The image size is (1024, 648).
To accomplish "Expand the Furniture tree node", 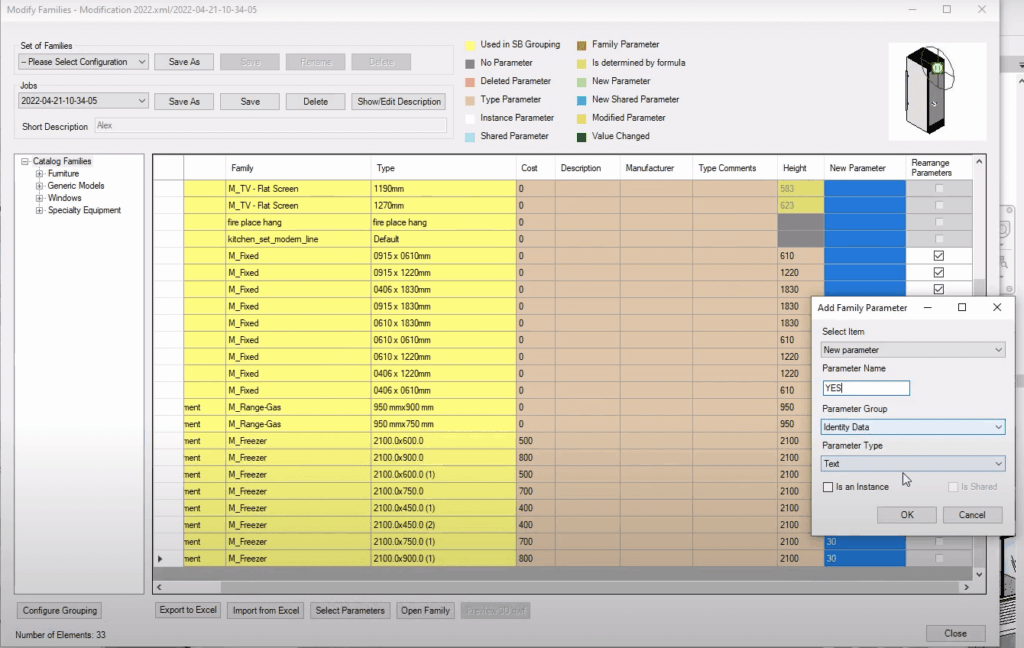I will pyautogui.click(x=39, y=174).
